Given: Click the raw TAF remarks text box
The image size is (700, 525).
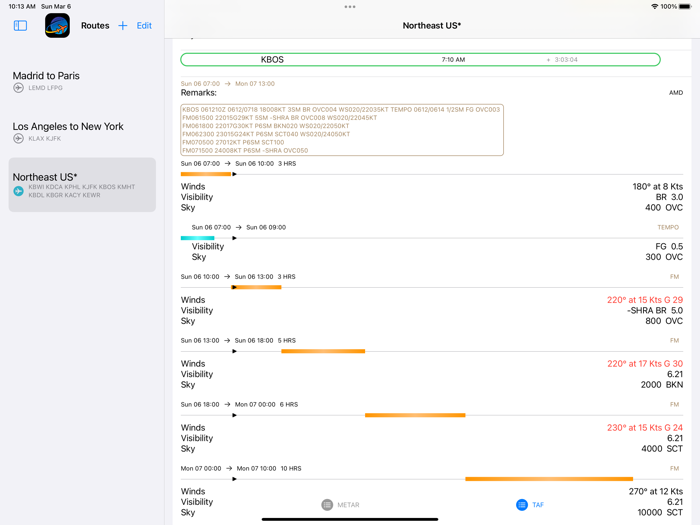Looking at the screenshot, I should [341, 130].
